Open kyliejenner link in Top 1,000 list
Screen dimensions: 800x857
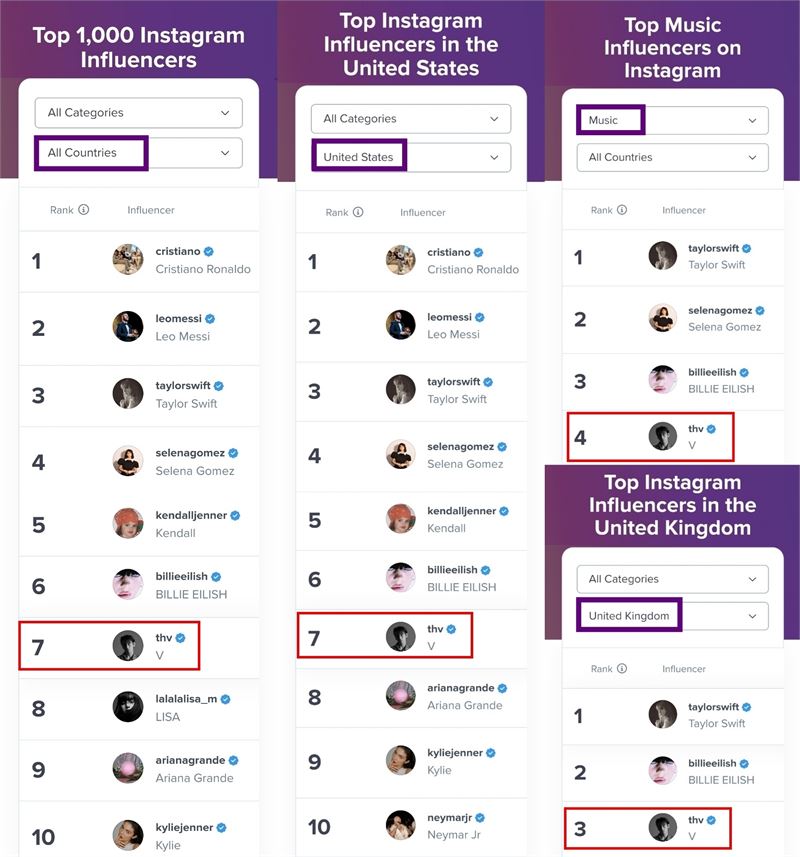click(x=184, y=827)
